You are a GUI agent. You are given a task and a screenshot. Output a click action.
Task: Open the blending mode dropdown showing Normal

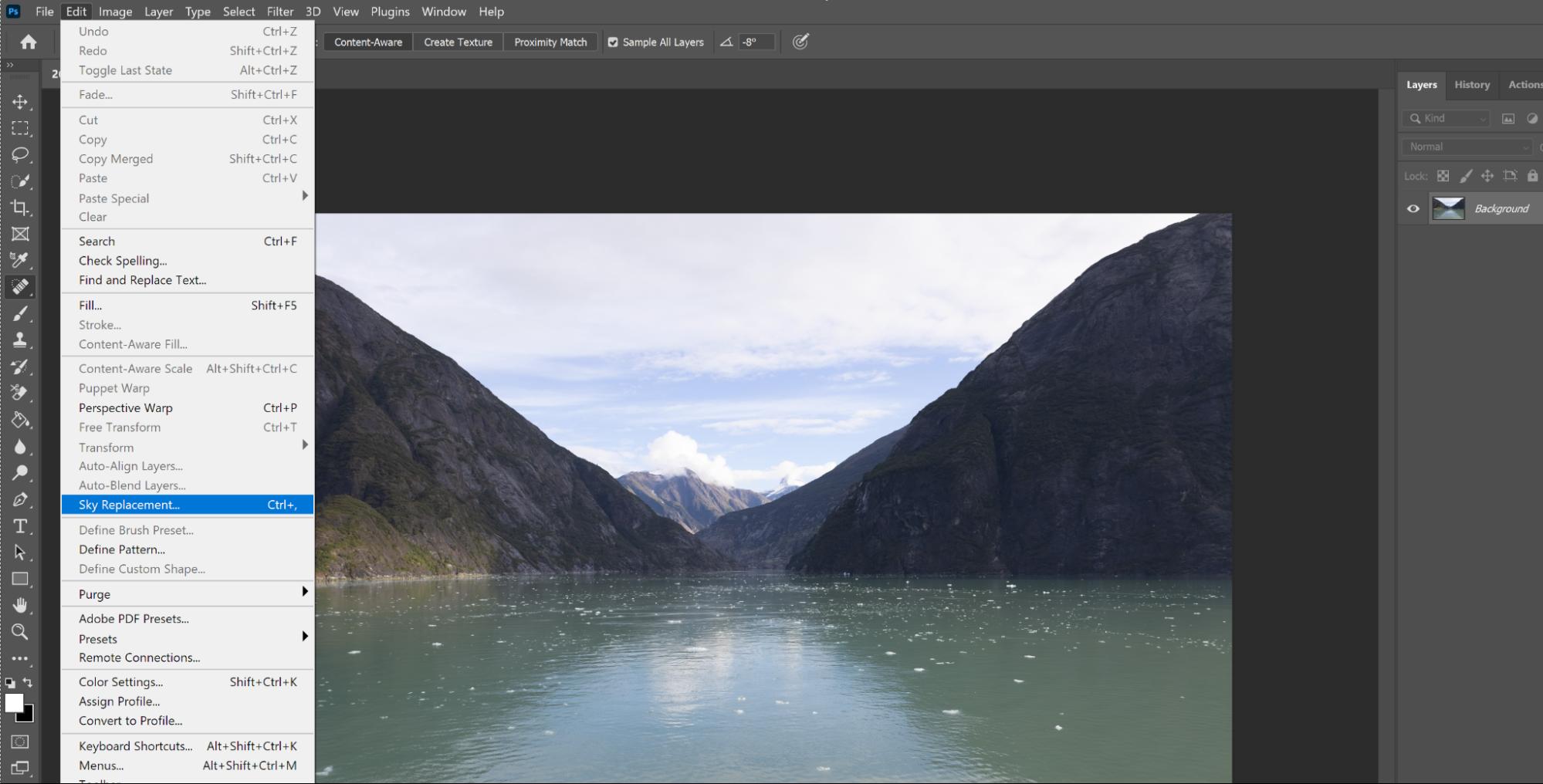point(1465,146)
